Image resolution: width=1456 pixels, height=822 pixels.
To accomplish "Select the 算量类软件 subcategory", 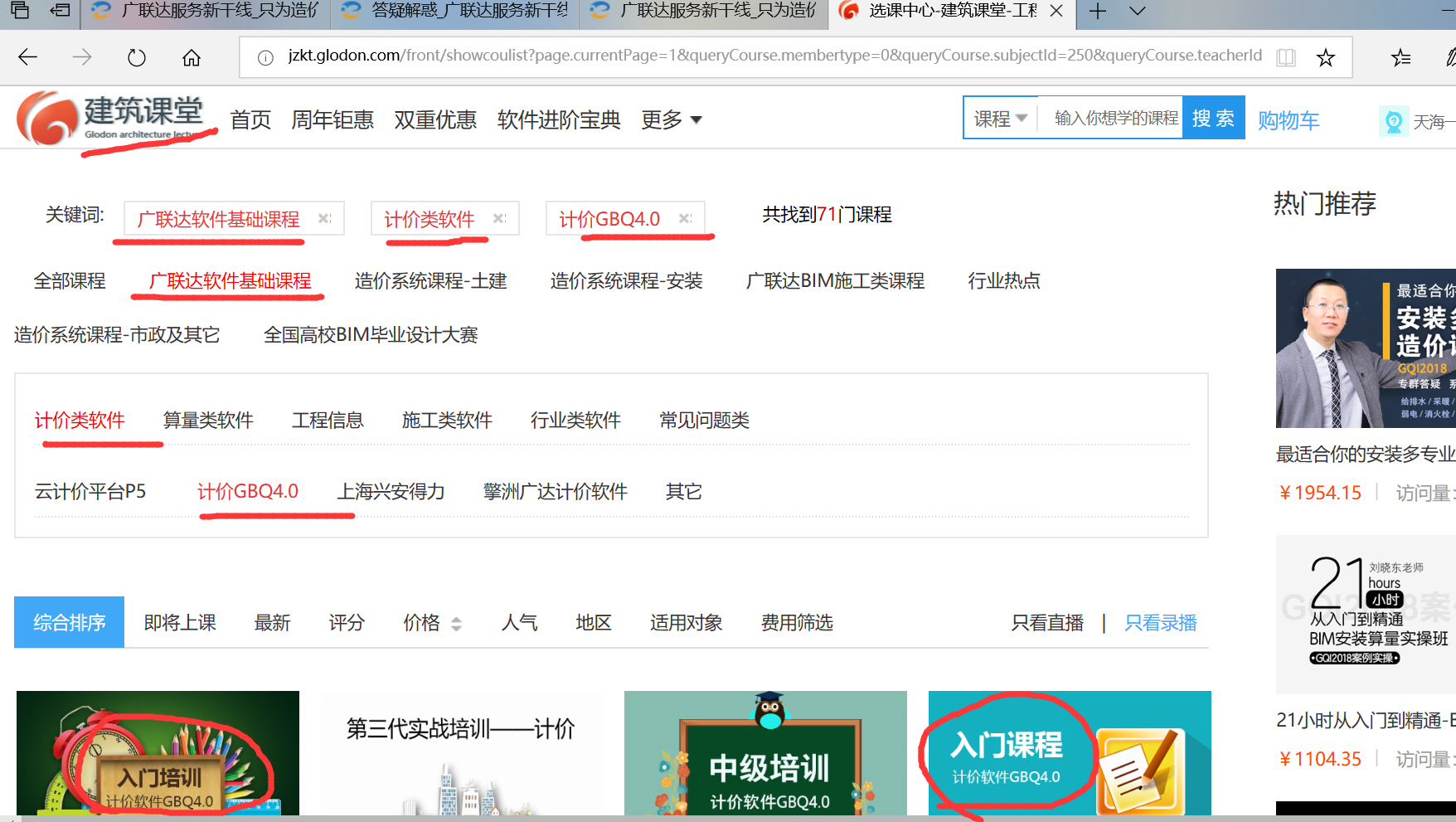I will click(x=208, y=421).
